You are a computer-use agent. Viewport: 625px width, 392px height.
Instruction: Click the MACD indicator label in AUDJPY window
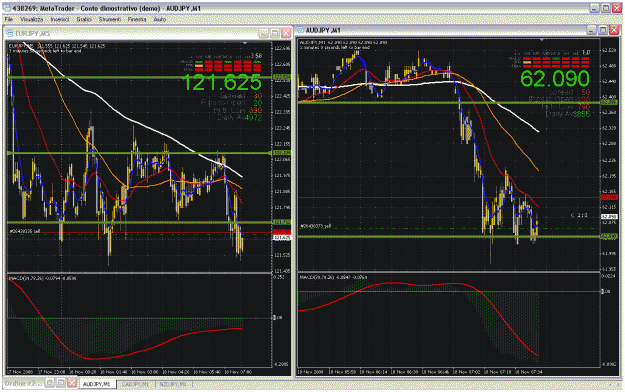tap(333, 277)
